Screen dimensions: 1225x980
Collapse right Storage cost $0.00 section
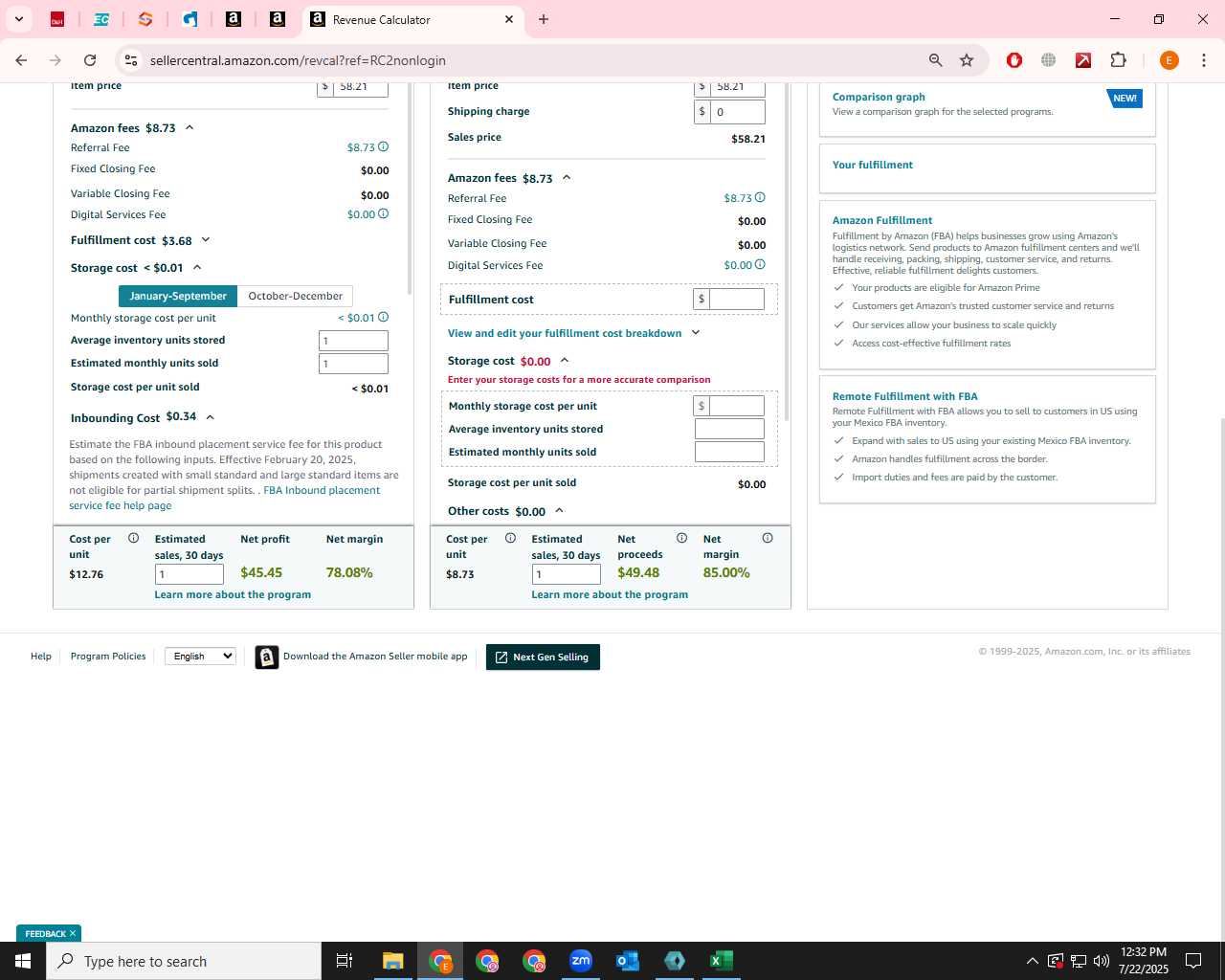coord(565,361)
